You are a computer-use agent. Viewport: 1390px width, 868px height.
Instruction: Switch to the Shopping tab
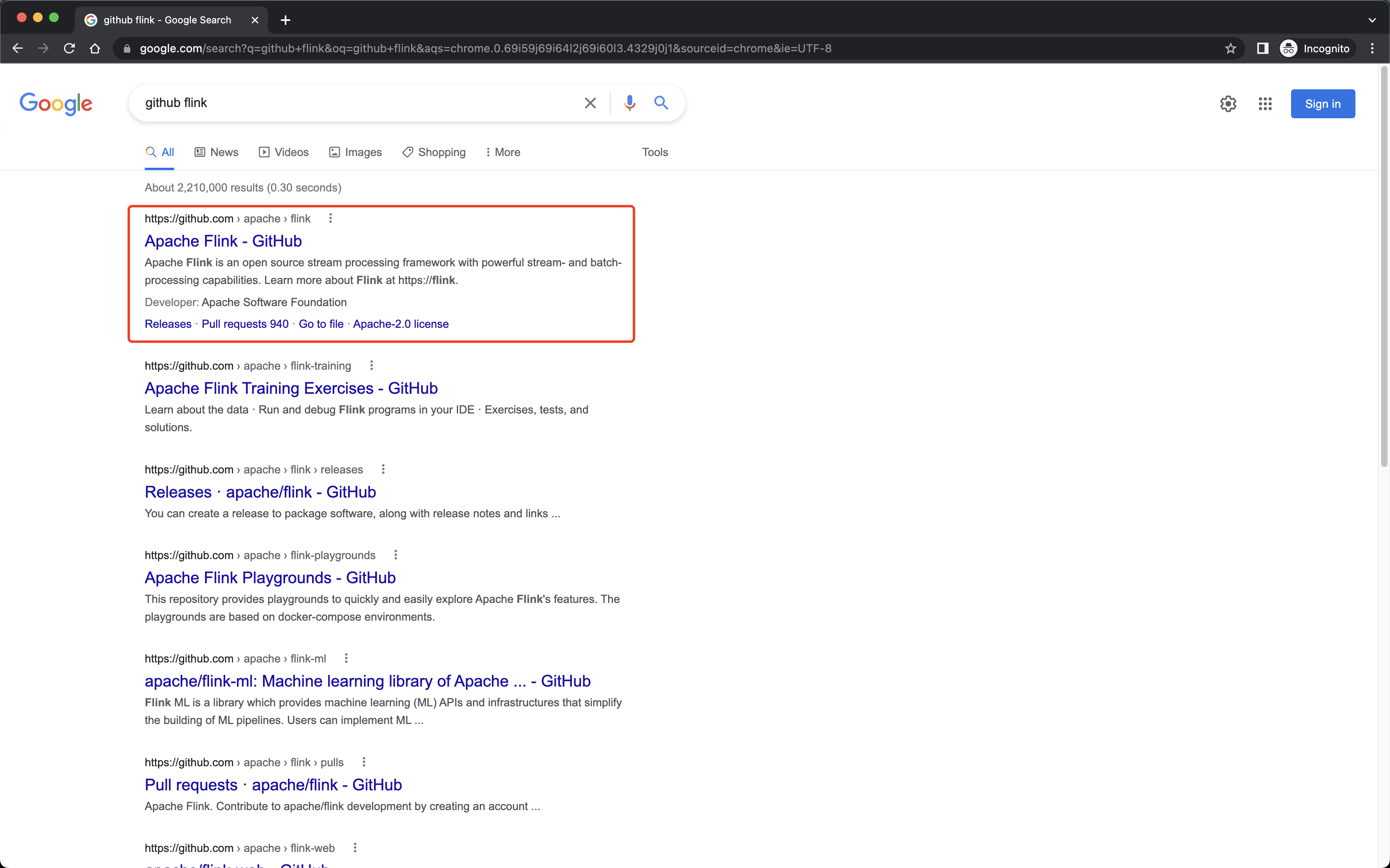[x=434, y=152]
